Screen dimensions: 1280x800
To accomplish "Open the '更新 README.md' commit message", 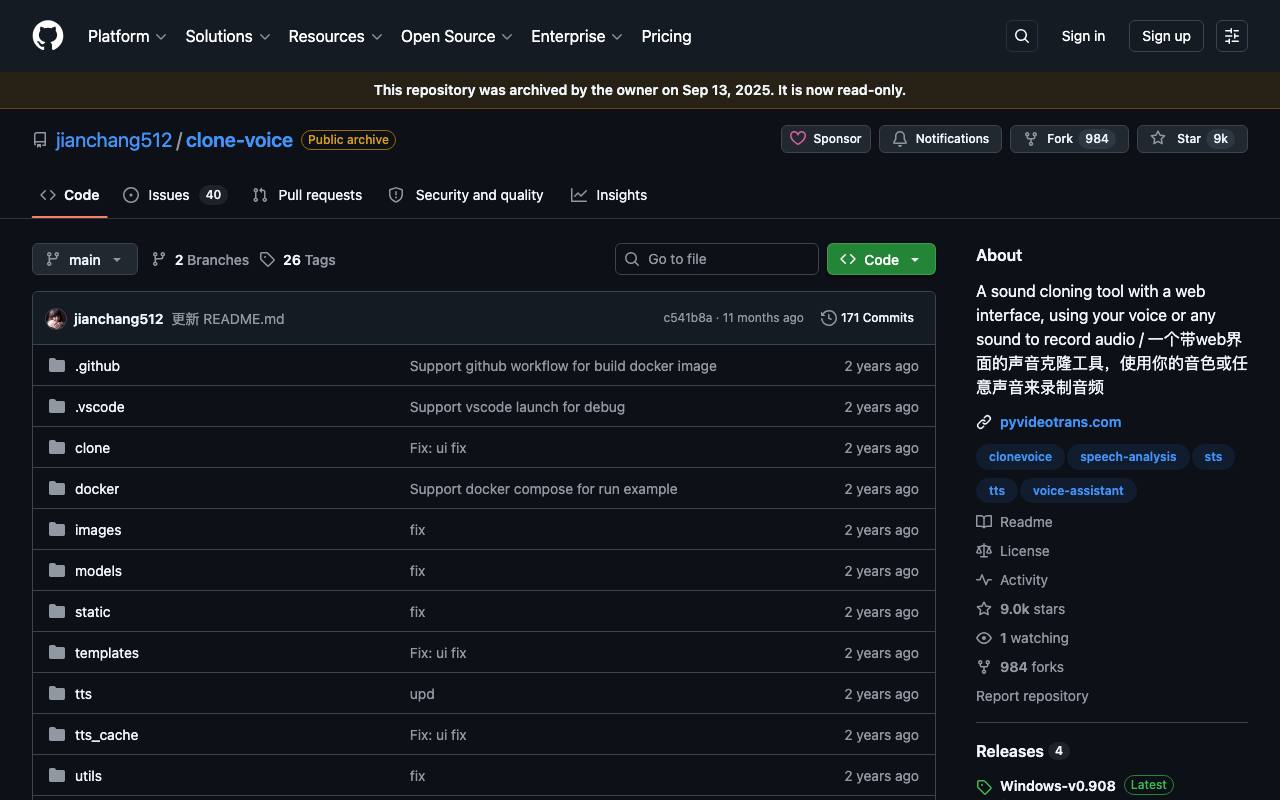I will pyautogui.click(x=228, y=319).
